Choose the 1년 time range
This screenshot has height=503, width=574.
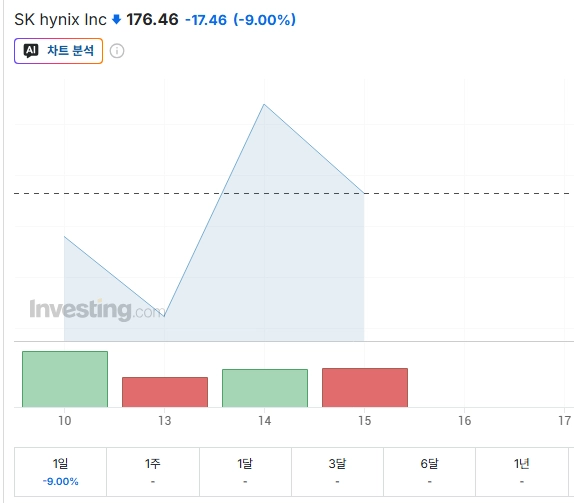tap(522, 472)
